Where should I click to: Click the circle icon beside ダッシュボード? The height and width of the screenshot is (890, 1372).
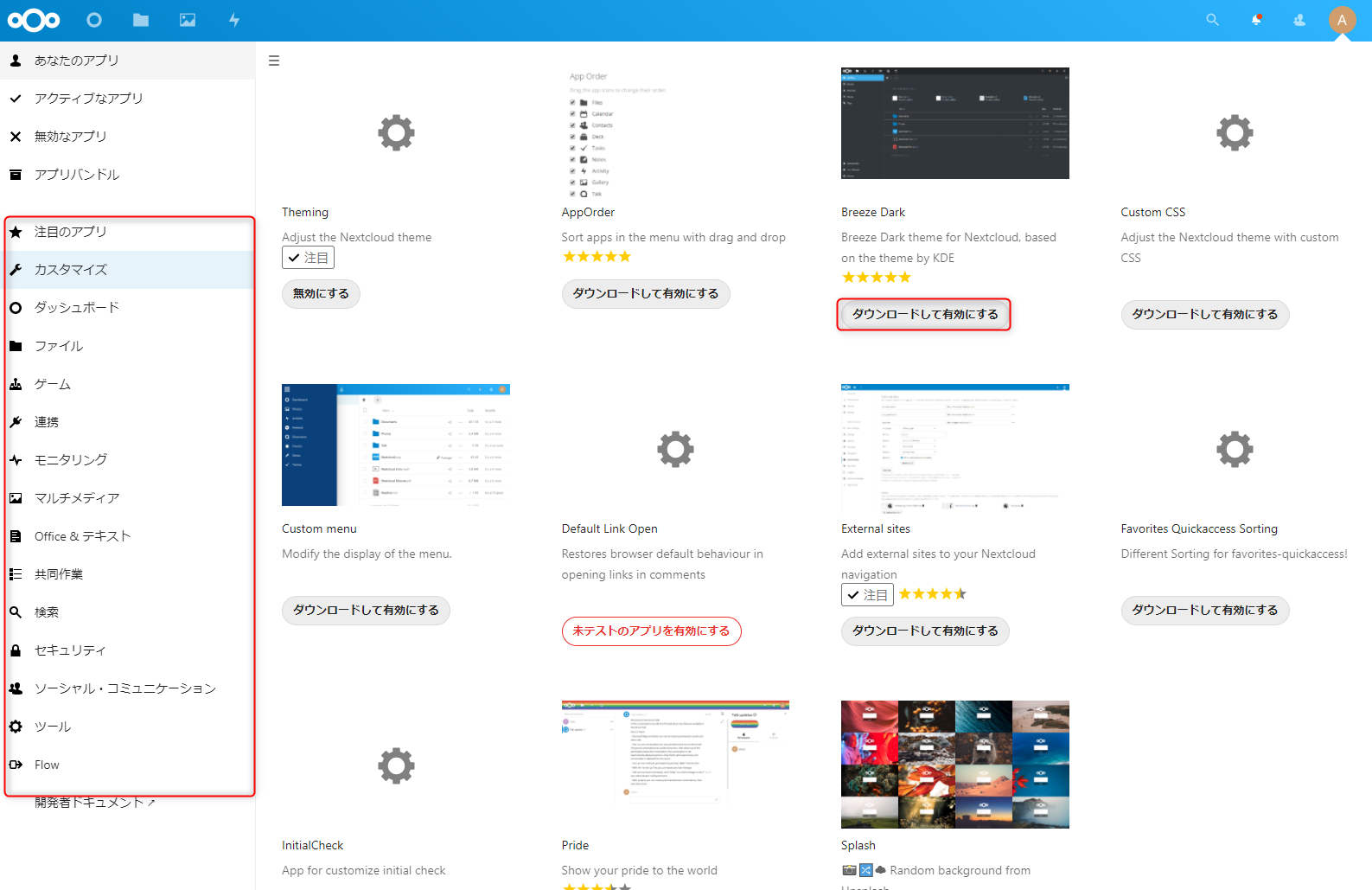pos(16,308)
